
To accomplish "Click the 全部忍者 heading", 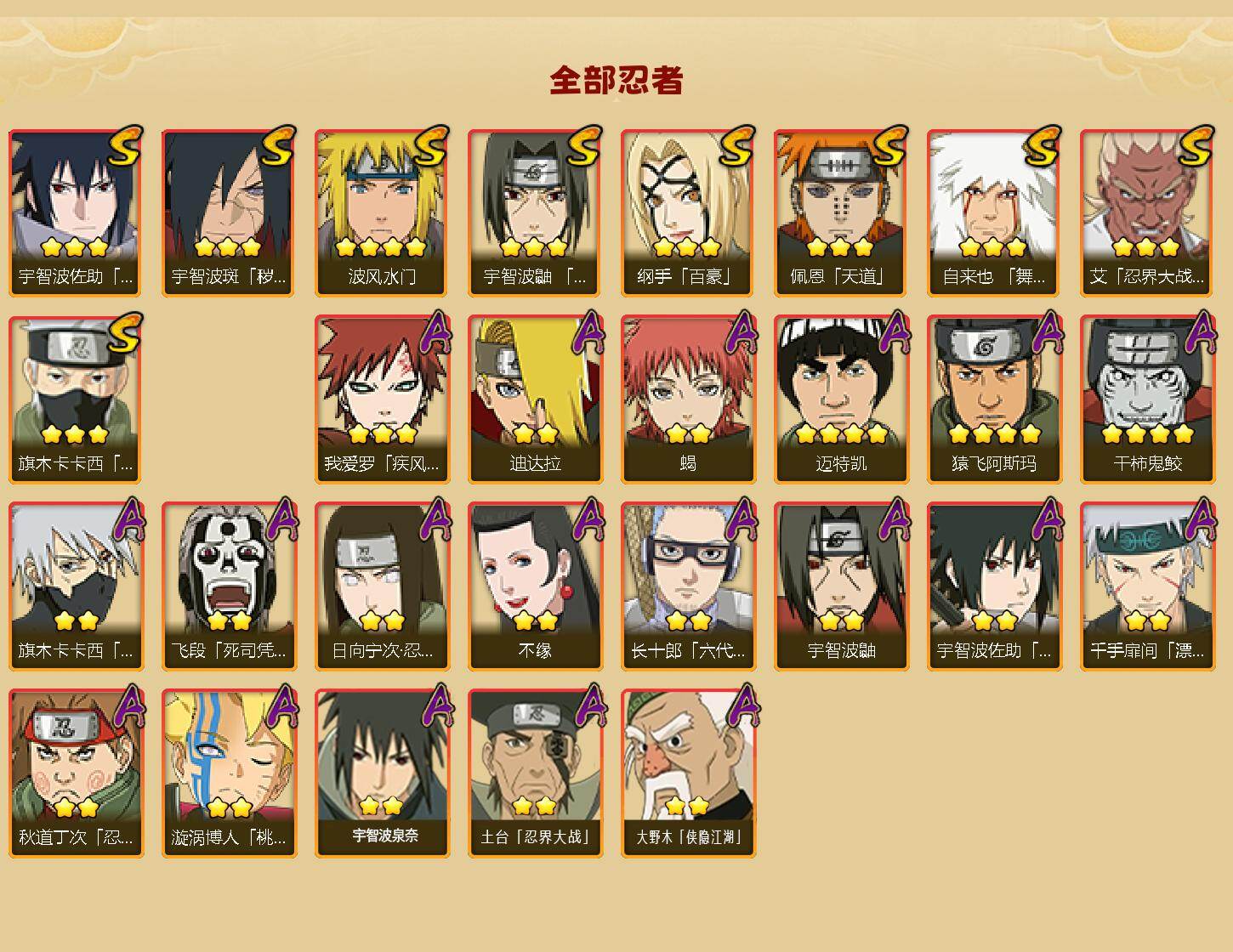I will [616, 81].
